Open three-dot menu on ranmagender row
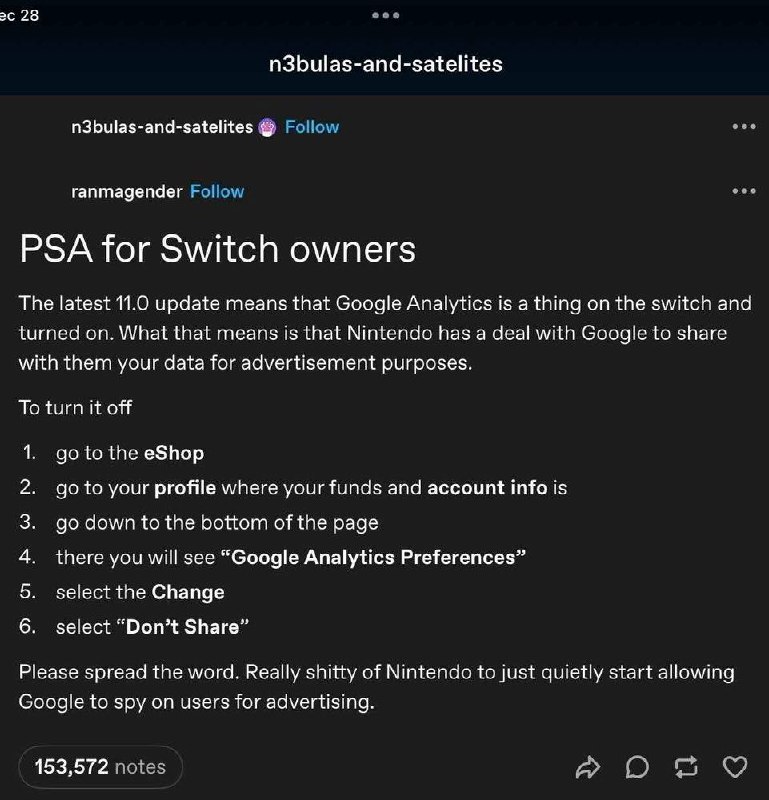 743,191
